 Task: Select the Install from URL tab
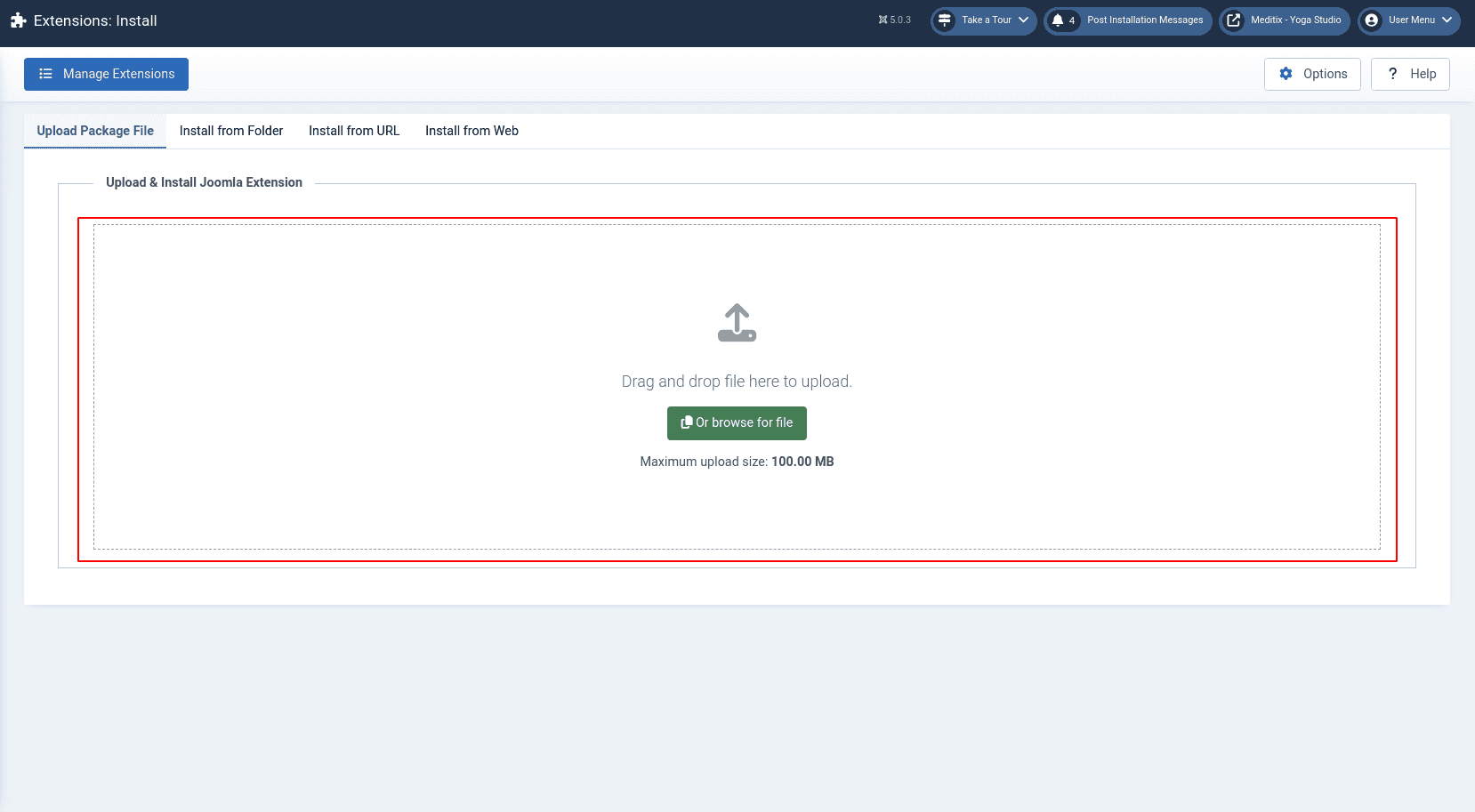(354, 131)
